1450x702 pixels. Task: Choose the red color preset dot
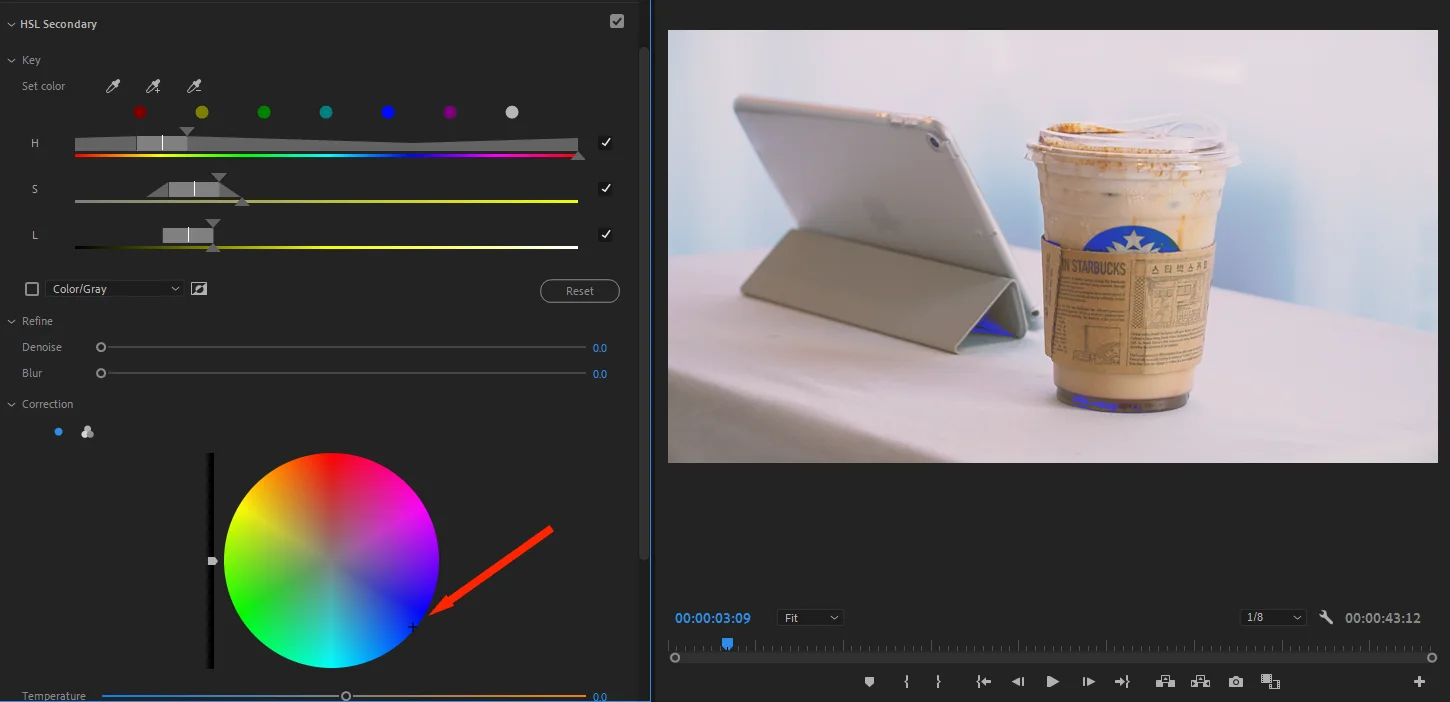140,113
